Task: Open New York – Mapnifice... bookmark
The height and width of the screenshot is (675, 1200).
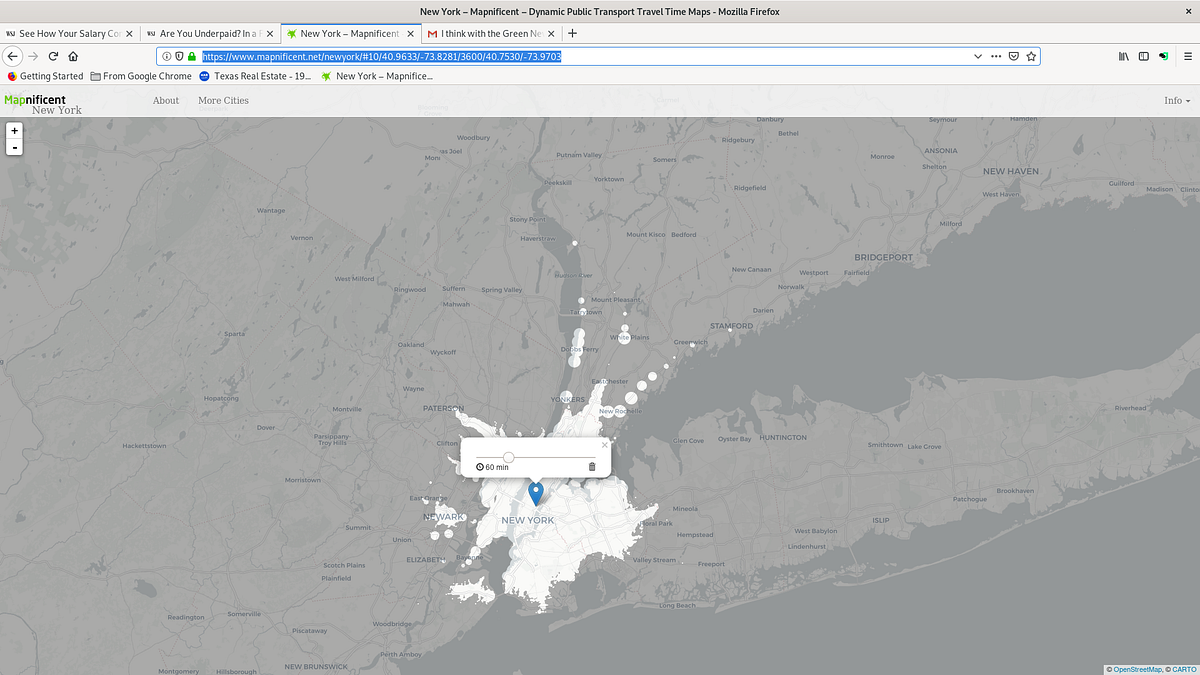Action: click(x=377, y=76)
